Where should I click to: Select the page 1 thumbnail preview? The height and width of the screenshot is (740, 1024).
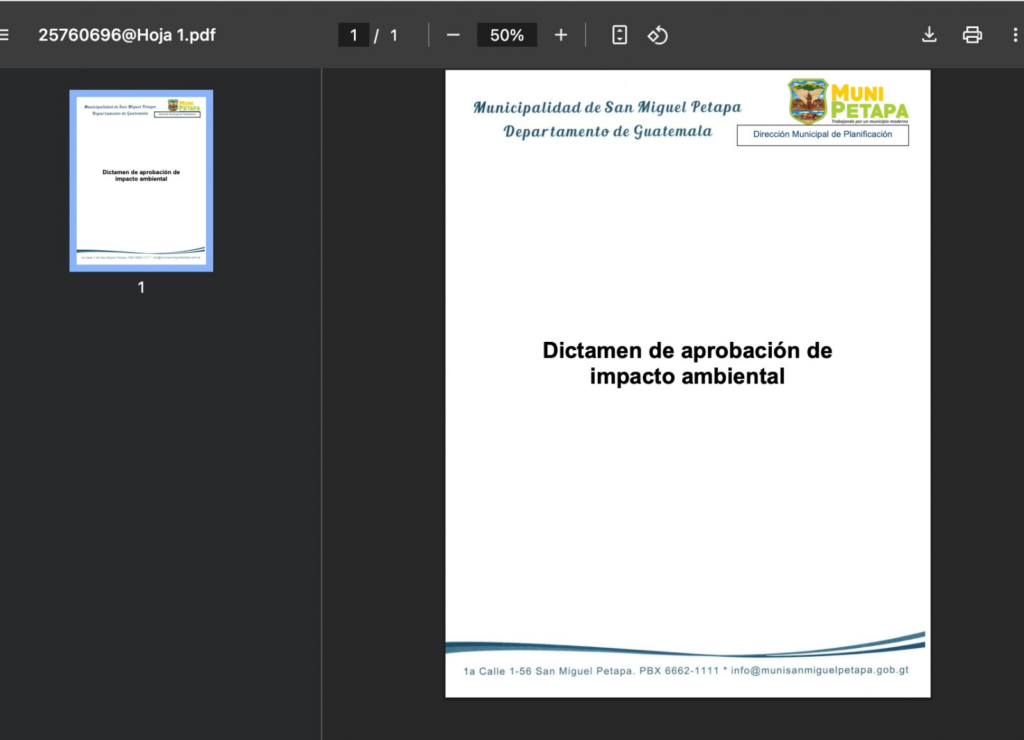pyautogui.click(x=141, y=181)
